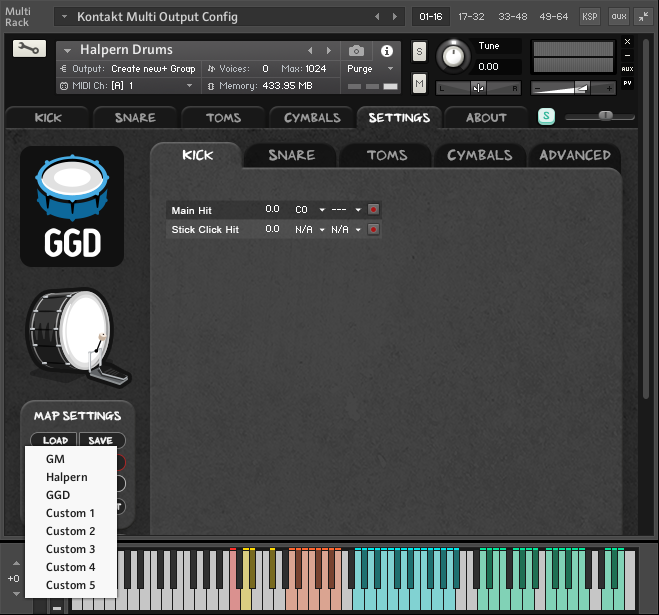Click the KSP script editor button
Image resolution: width=659 pixels, height=615 pixels.
[590, 17]
